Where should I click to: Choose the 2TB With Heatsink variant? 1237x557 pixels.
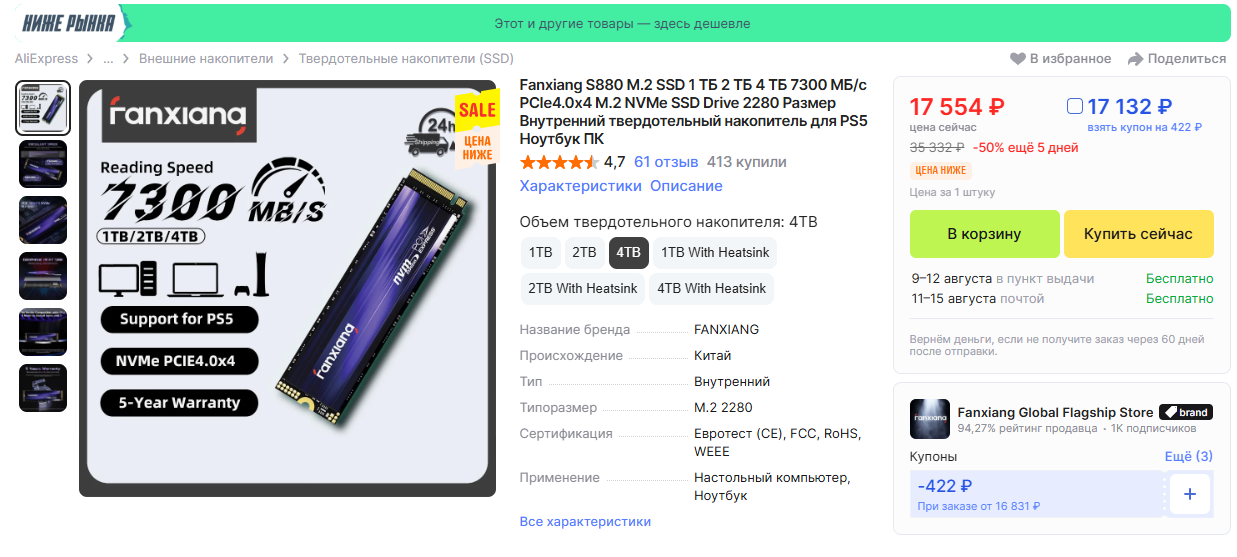[582, 289]
